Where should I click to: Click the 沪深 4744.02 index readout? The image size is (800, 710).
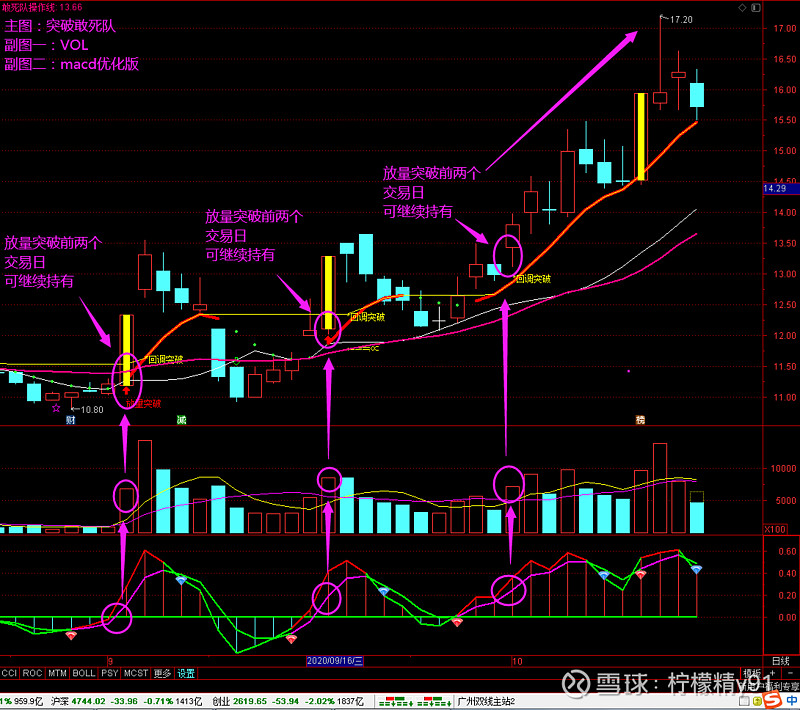[78, 701]
